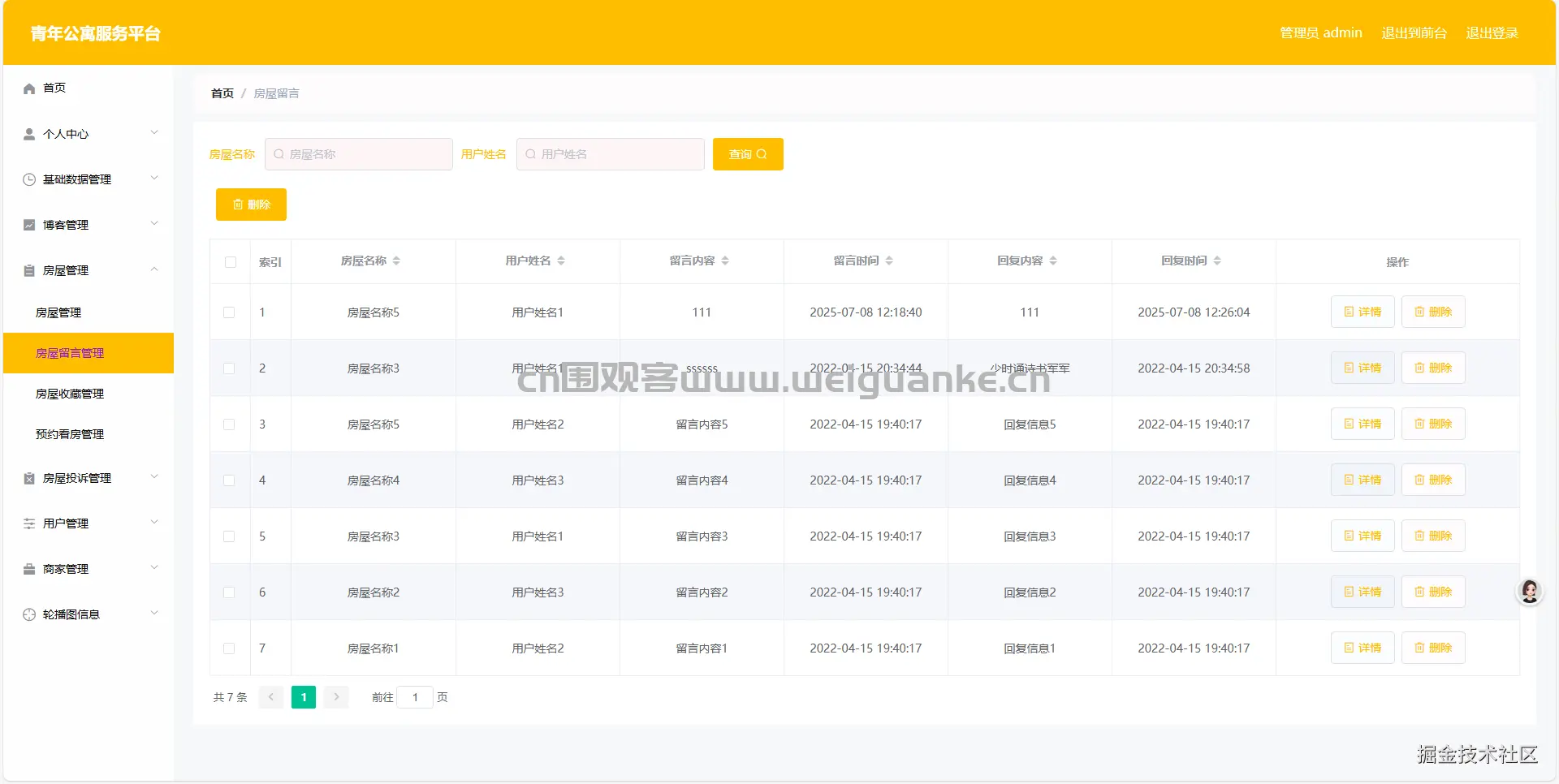
Task: Go to previous page arrow
Action: point(271,697)
